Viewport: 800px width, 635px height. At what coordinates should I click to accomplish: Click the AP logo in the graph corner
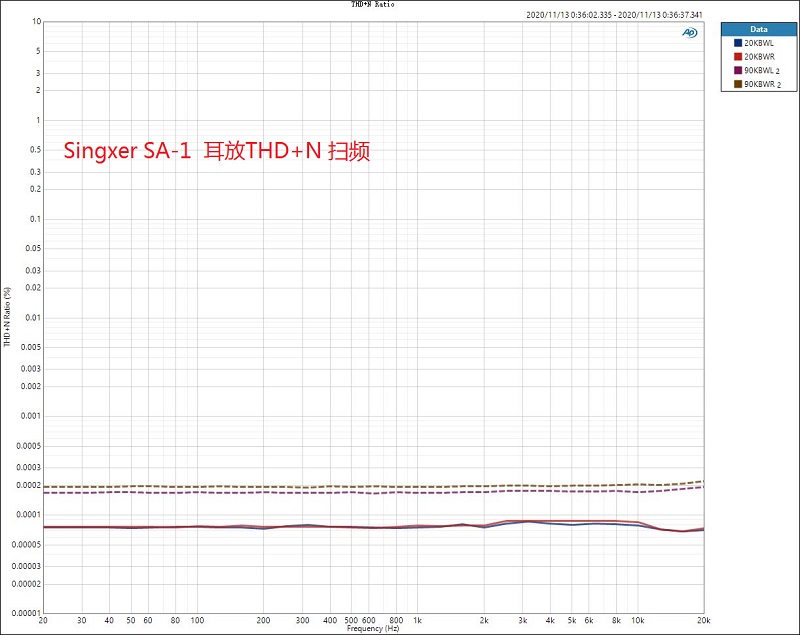tap(690, 32)
